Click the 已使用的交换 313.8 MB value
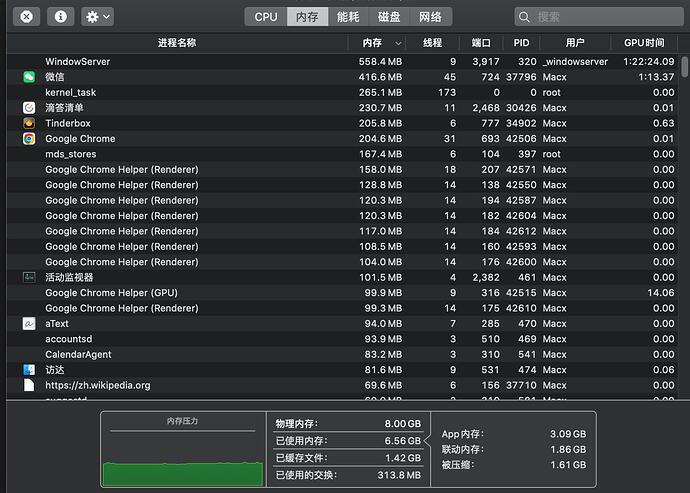 [x=399, y=475]
